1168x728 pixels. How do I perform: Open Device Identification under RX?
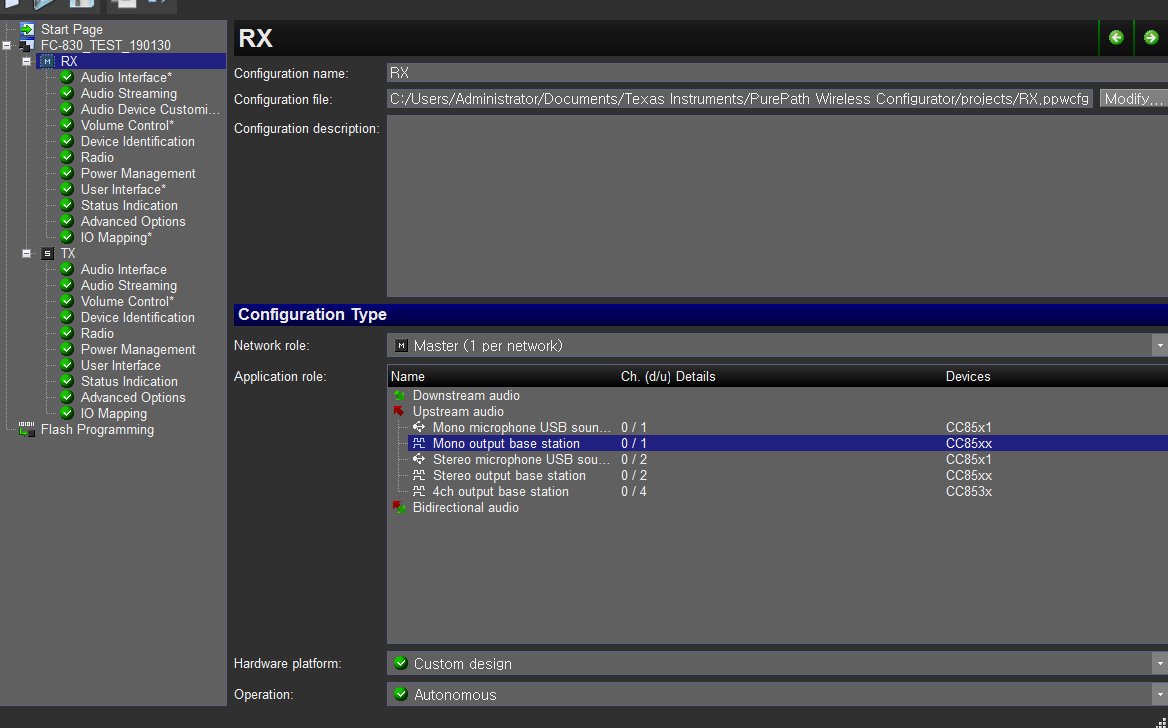coord(138,142)
